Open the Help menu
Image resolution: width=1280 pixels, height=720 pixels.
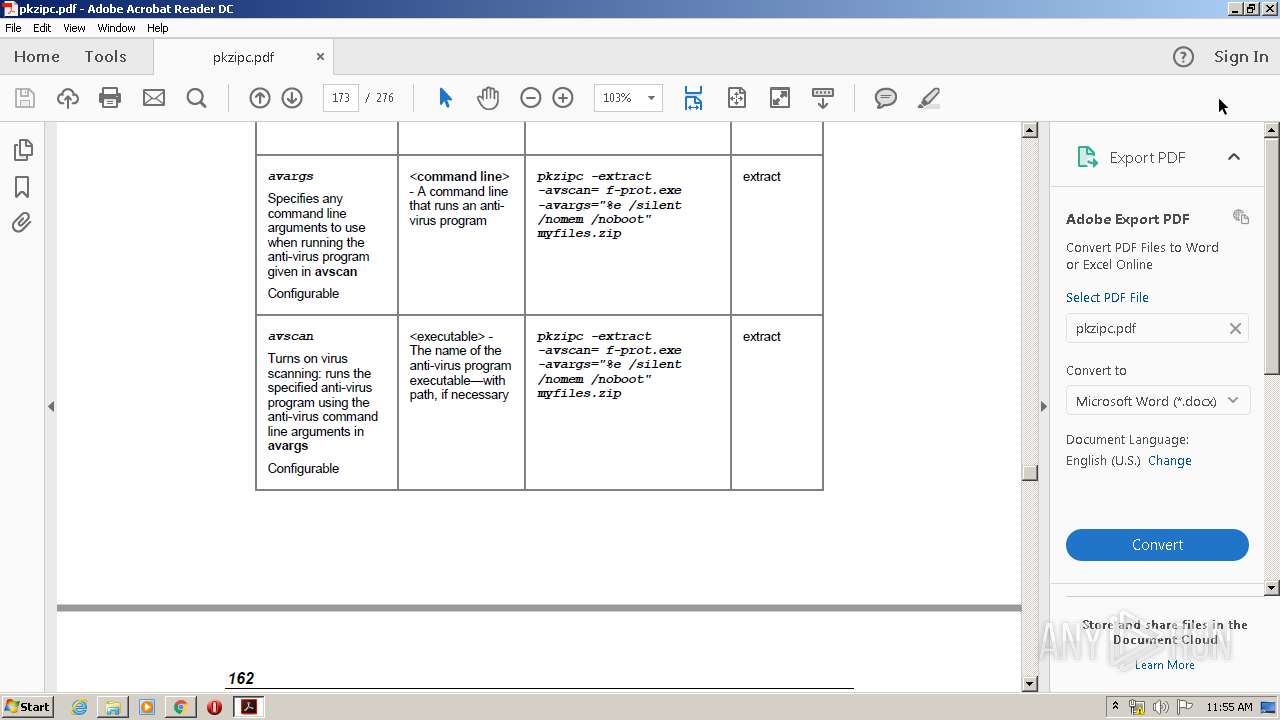pos(158,28)
